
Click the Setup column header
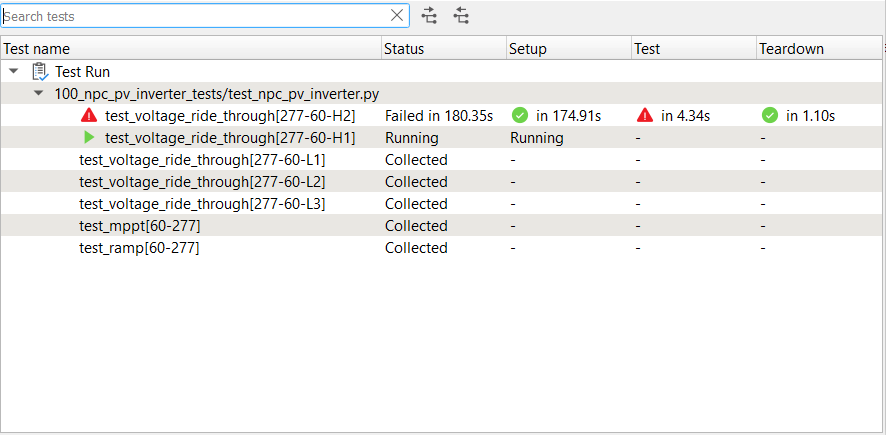pyautogui.click(x=567, y=48)
